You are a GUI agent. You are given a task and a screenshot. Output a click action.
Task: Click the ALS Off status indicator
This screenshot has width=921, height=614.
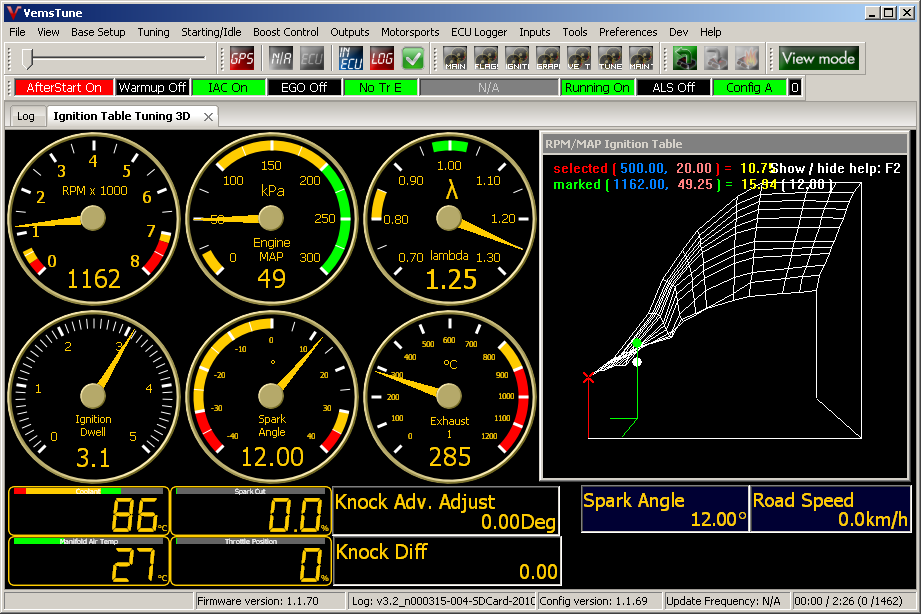(x=673, y=88)
